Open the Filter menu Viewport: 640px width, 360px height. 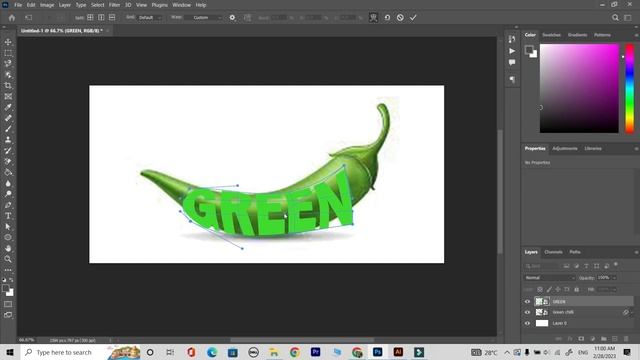coord(114,5)
